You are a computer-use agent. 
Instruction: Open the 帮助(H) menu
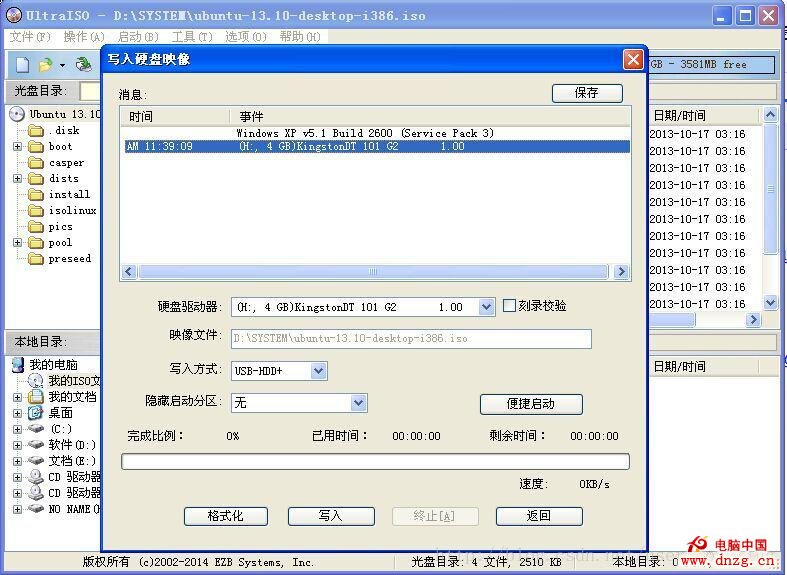point(300,37)
